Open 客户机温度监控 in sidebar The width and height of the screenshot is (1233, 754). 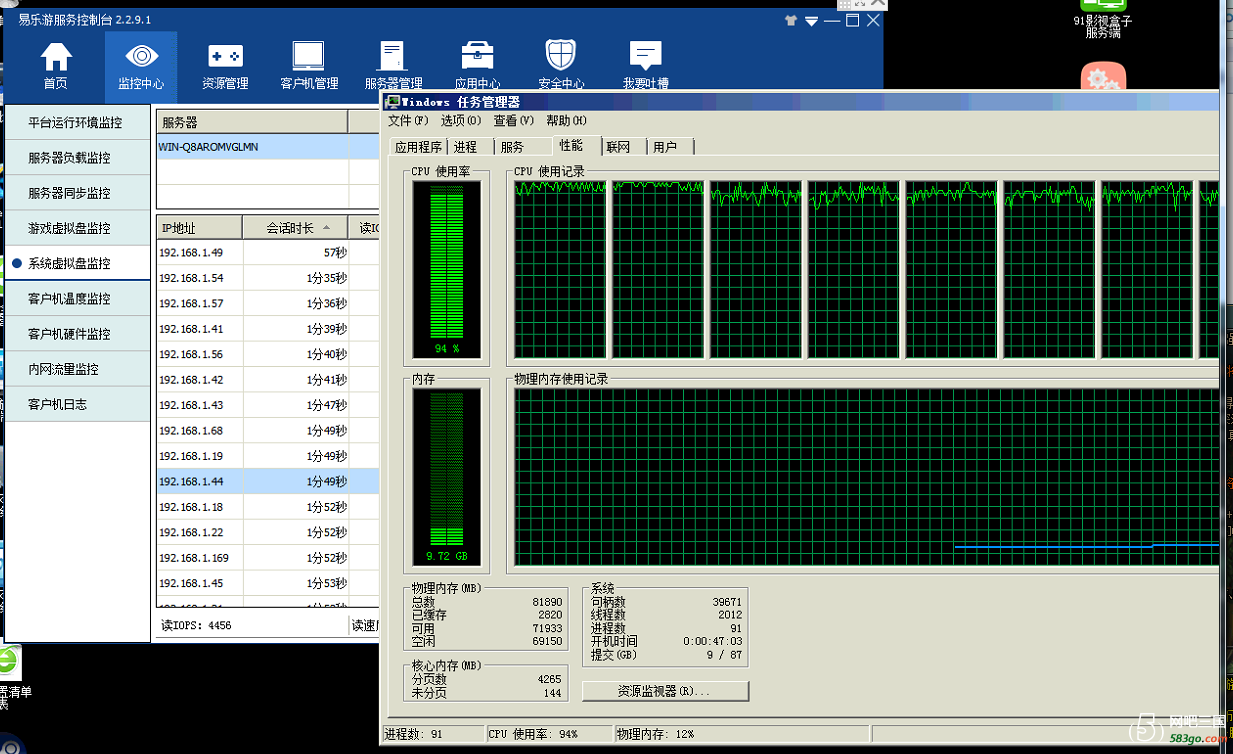[77, 299]
